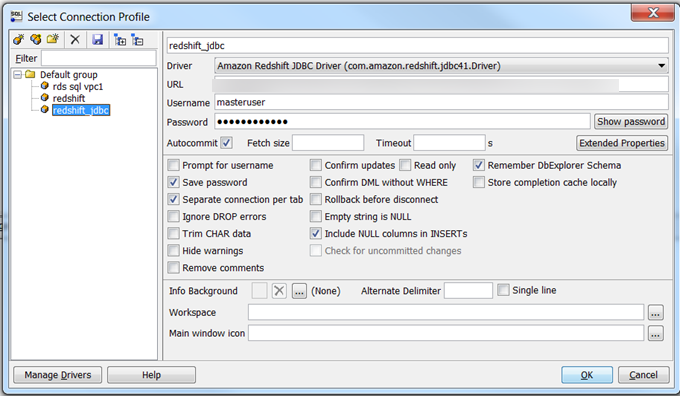
Task: Click the Show password button
Action: click(631, 121)
